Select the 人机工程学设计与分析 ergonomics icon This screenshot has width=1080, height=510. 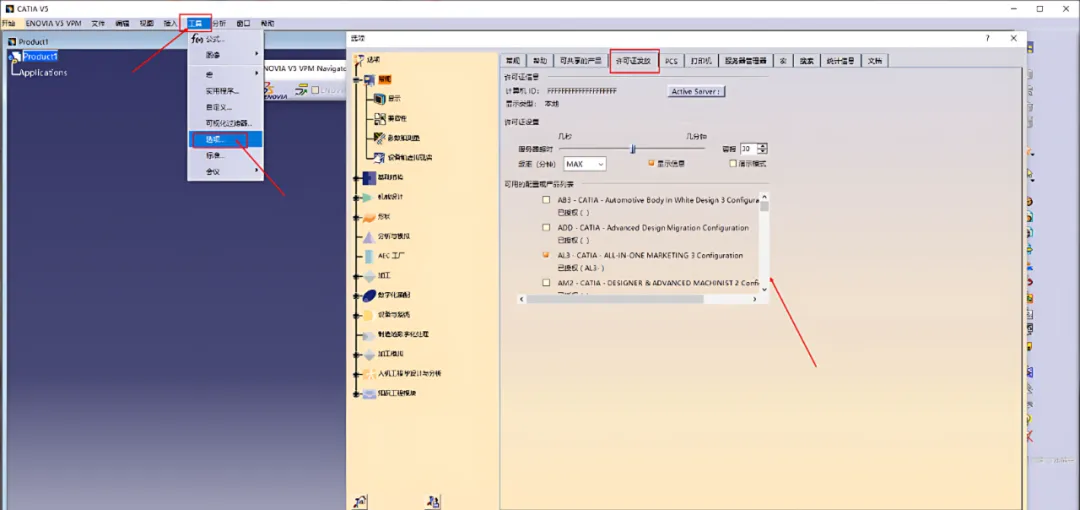[368, 374]
